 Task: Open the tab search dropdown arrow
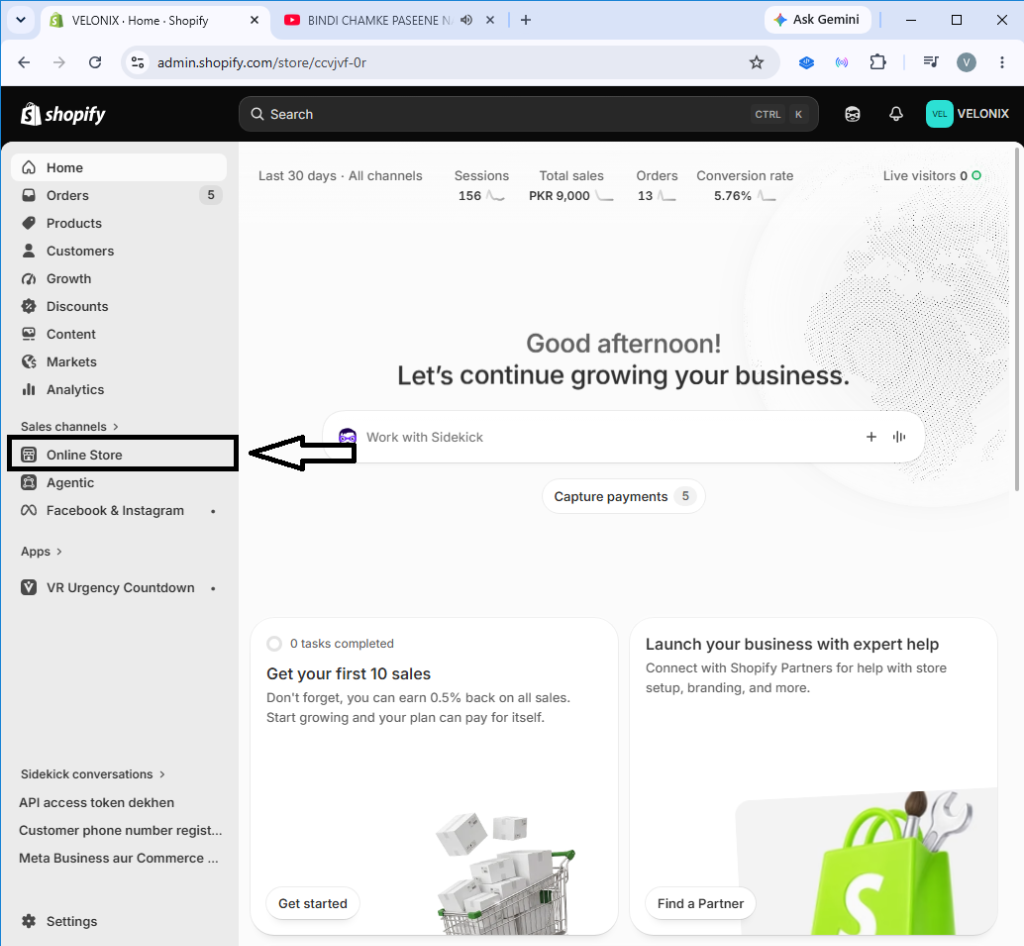[21, 20]
